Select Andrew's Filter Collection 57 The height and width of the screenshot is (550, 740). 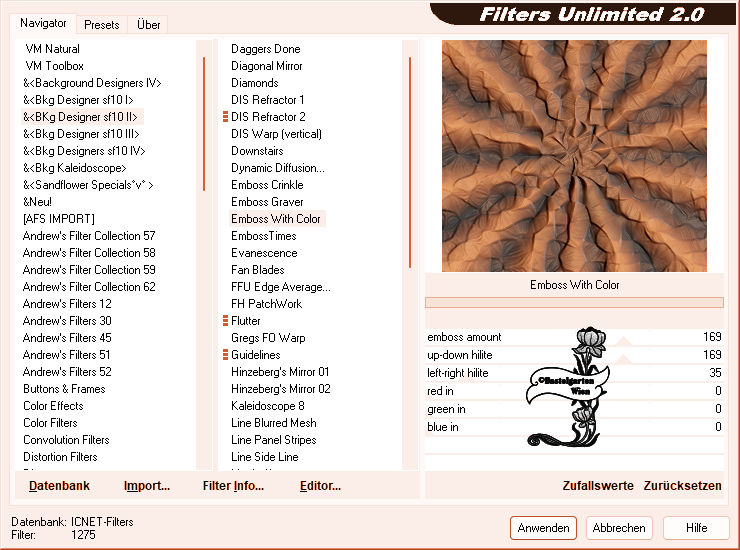point(89,236)
